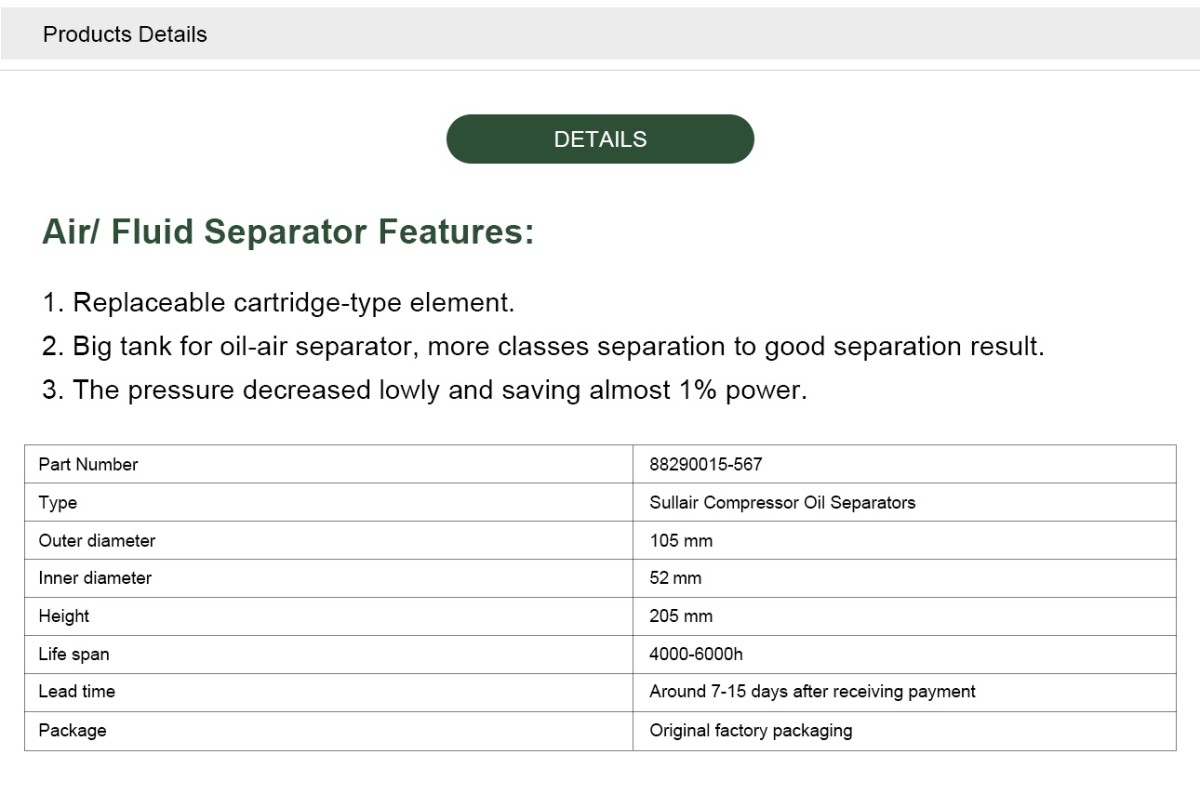The height and width of the screenshot is (794, 1200).
Task: Click the 205 mm height value
Action: click(x=681, y=616)
